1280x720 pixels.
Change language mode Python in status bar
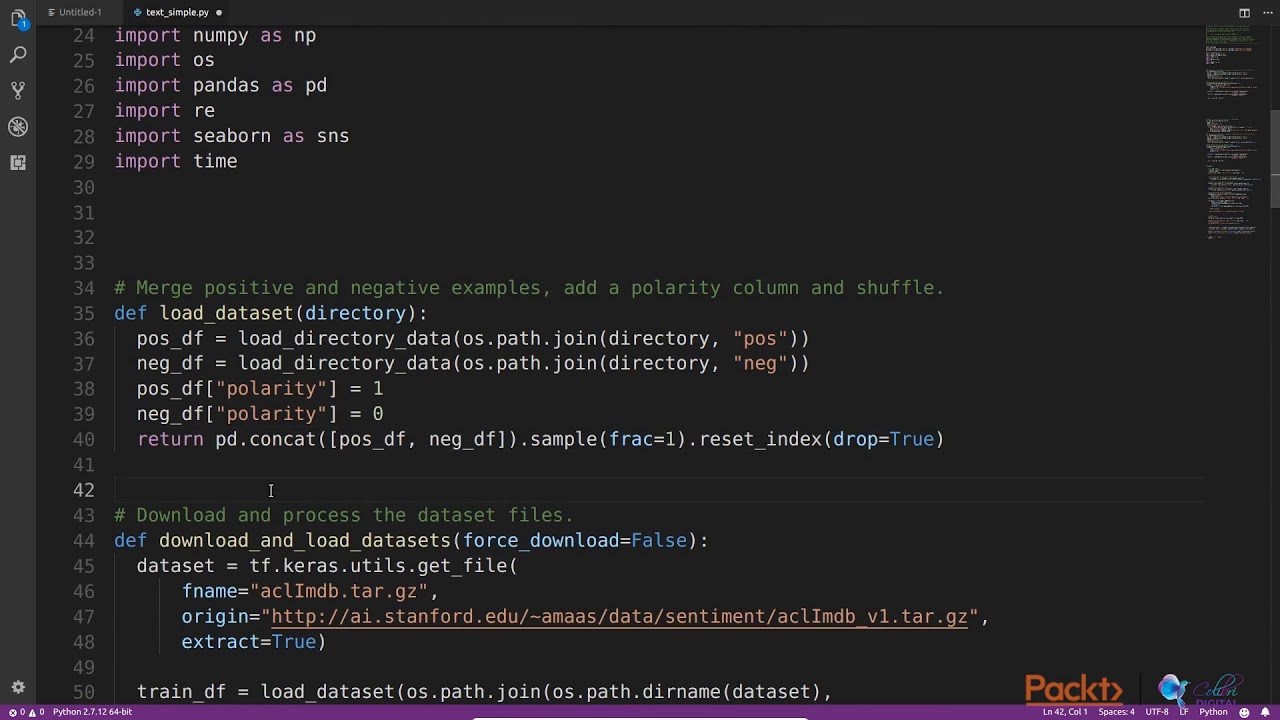tap(1212, 712)
